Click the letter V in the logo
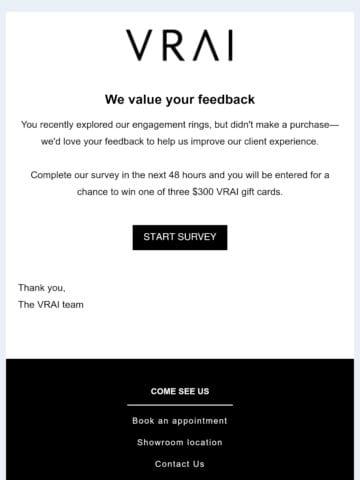The height and width of the screenshot is (480, 360). 139,45
